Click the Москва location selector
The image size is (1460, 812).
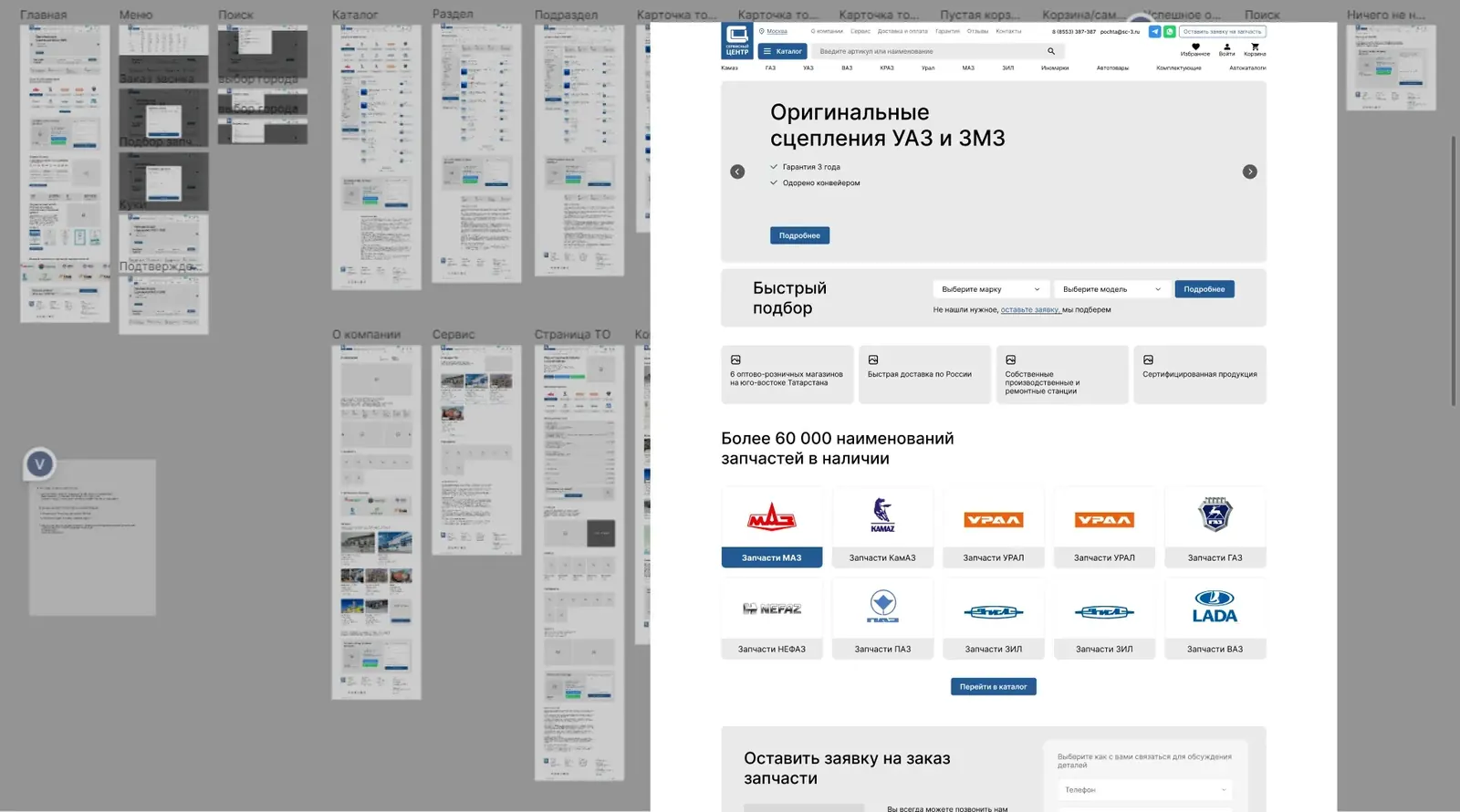point(773,31)
